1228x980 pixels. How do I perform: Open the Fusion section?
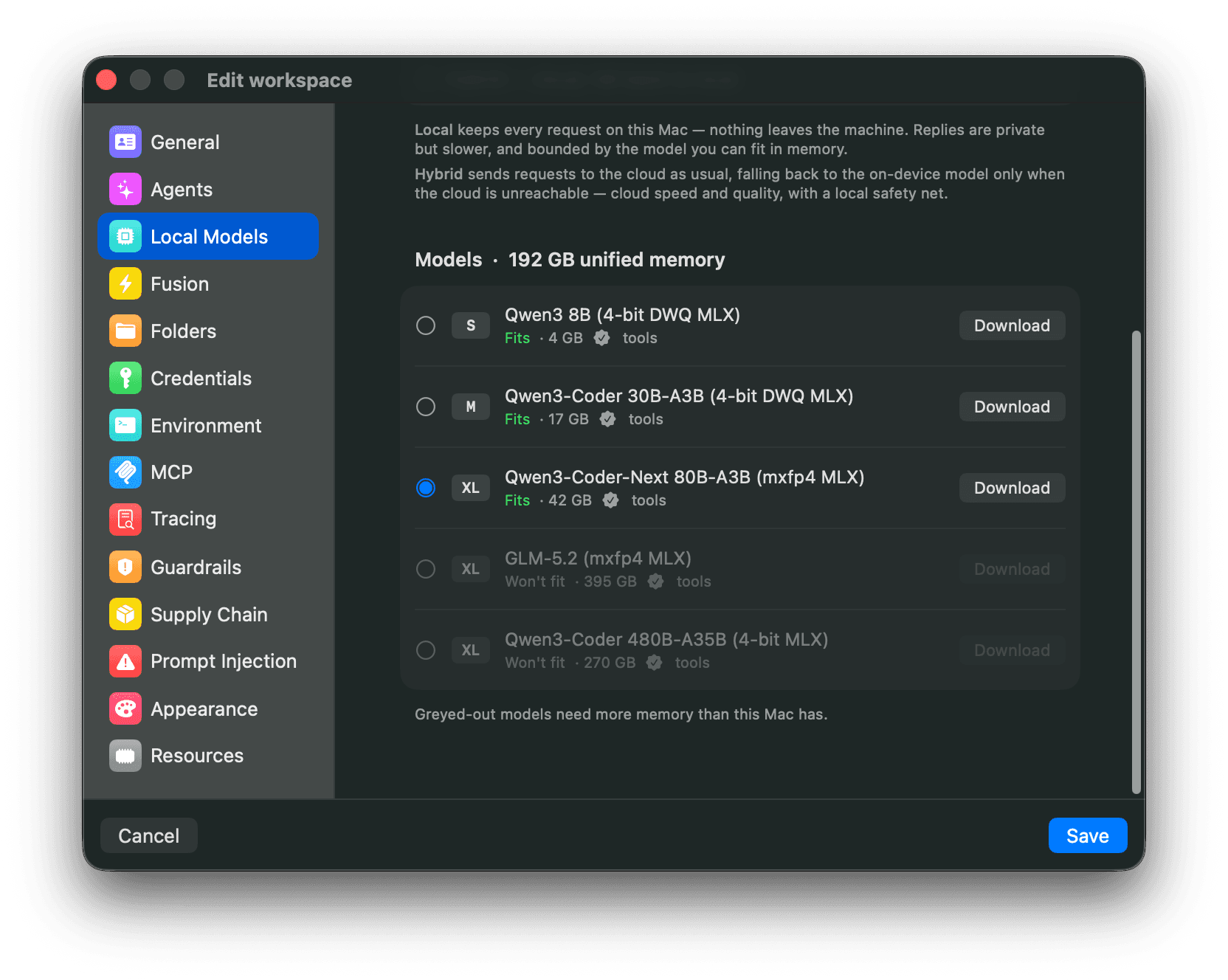tap(208, 283)
